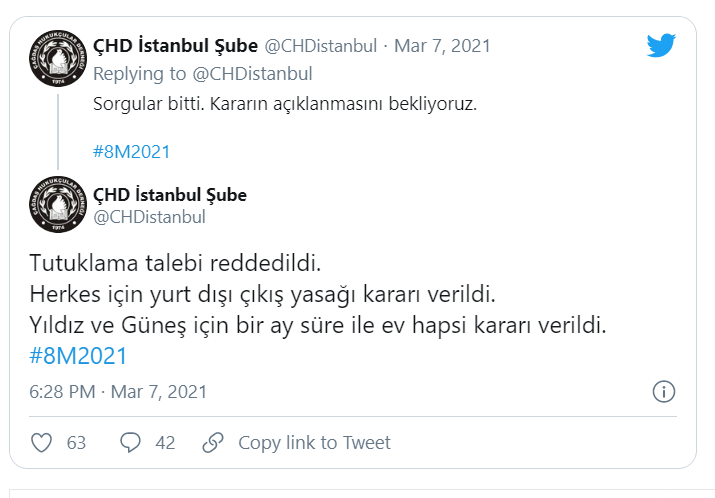Click @CHDistanbul handle under main tweet name
This screenshot has height=498, width=715.
click(149, 217)
